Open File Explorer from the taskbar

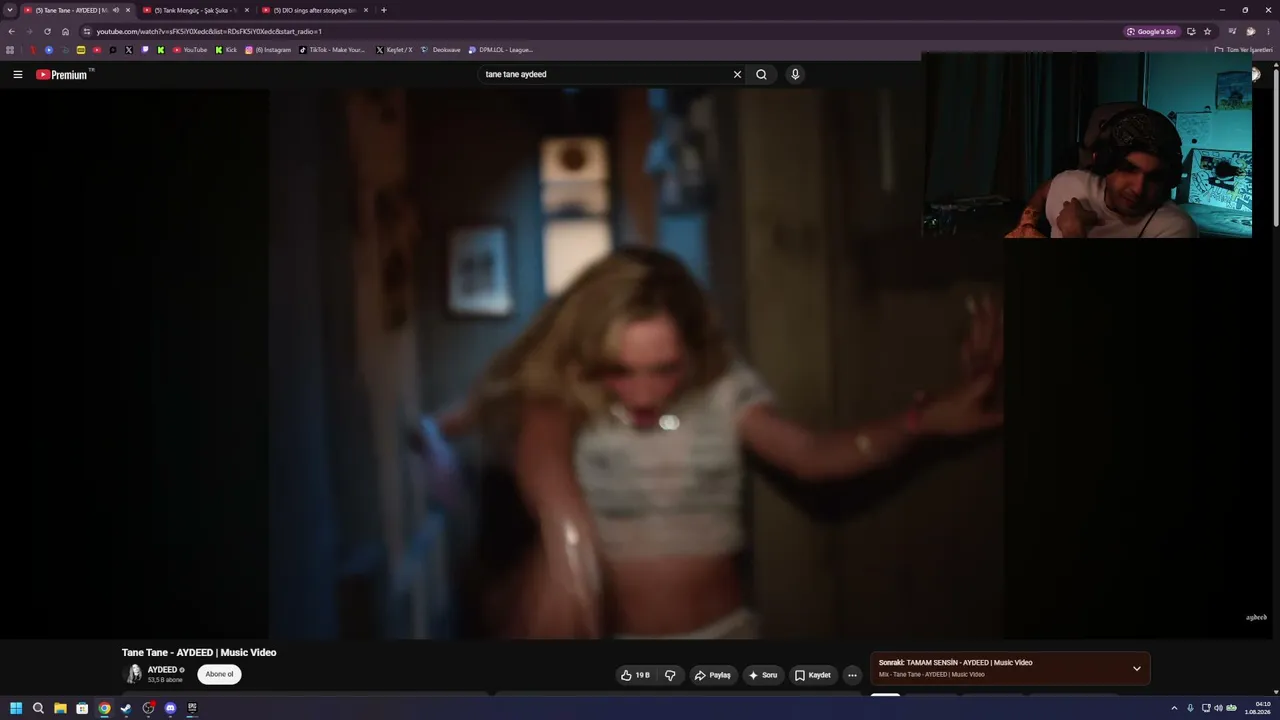60,708
